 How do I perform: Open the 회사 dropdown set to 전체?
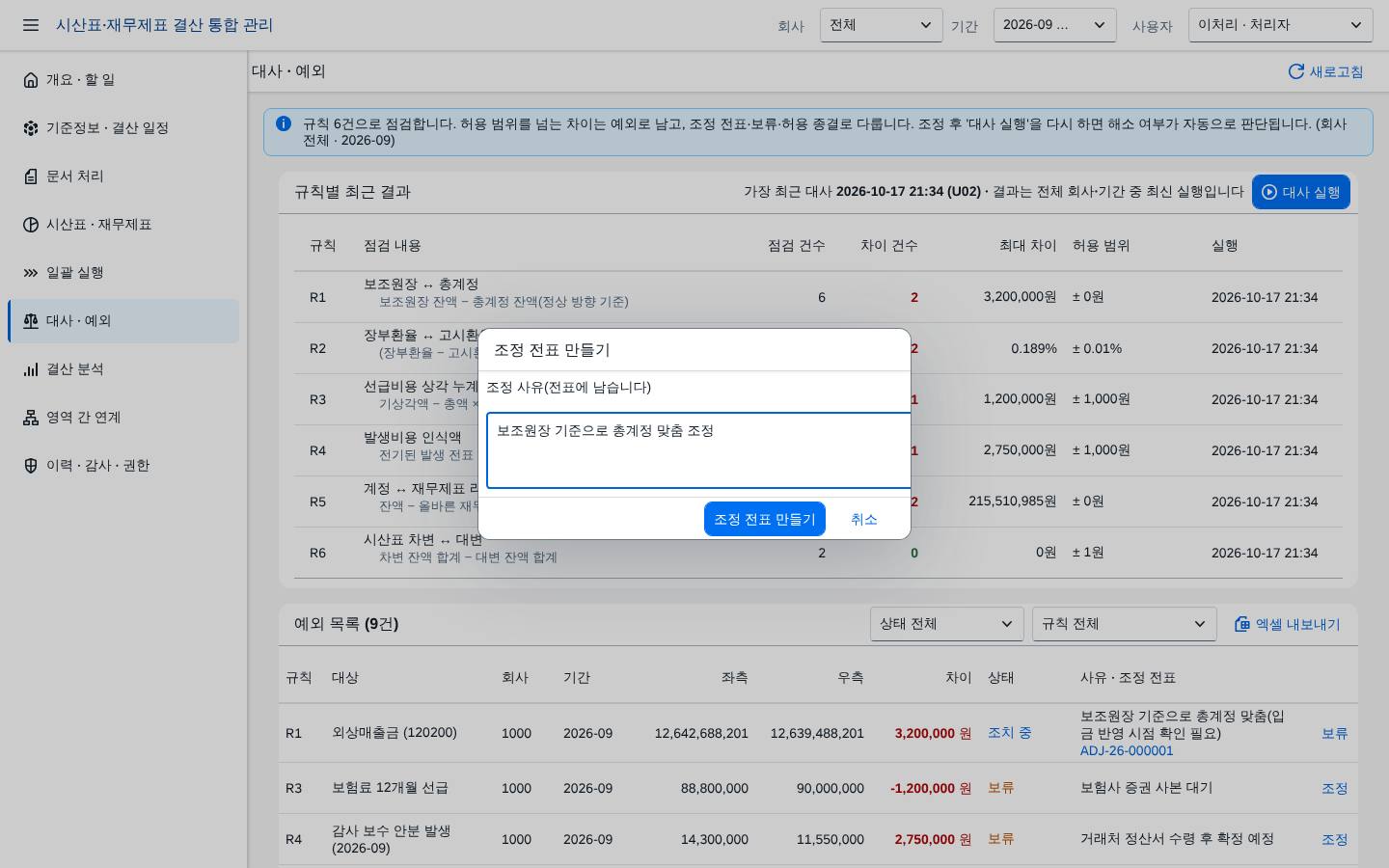881,25
